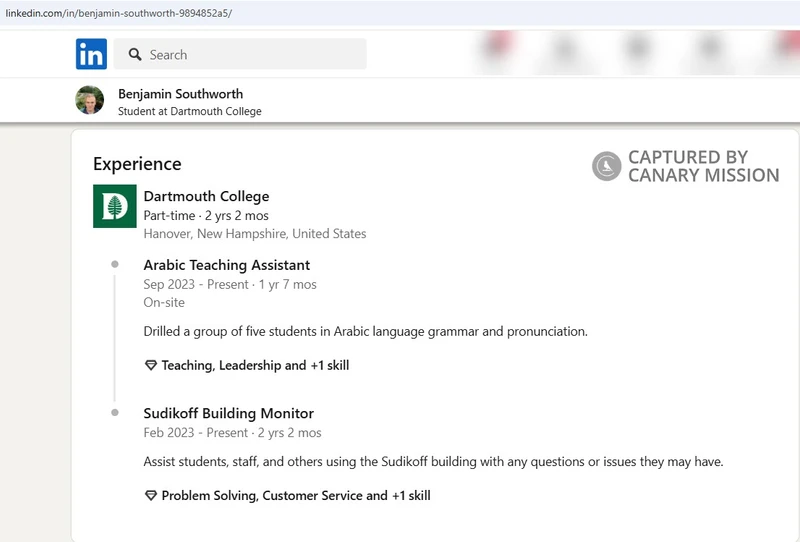
Task: Expand 'Teaching, Leadership and +1 skill'
Action: click(x=255, y=365)
